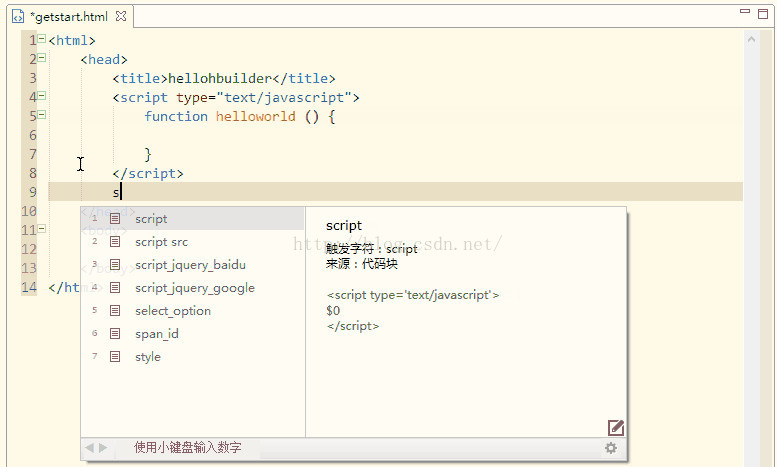This screenshot has height=467, width=777.
Task: Maximize the editor pane
Action: 763,13
